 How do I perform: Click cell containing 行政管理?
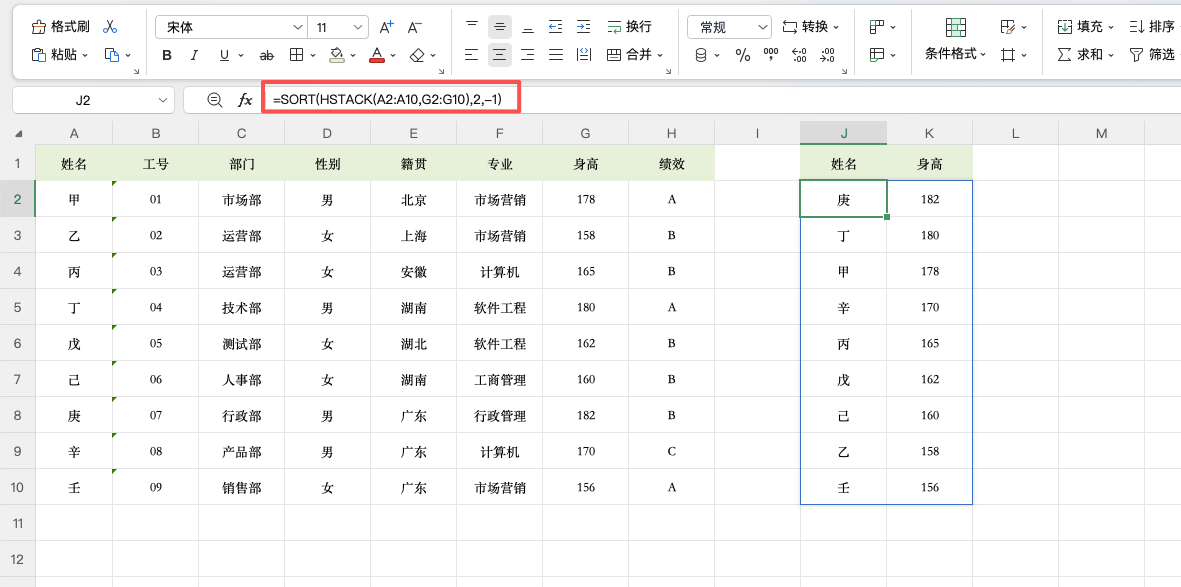[x=499, y=416]
